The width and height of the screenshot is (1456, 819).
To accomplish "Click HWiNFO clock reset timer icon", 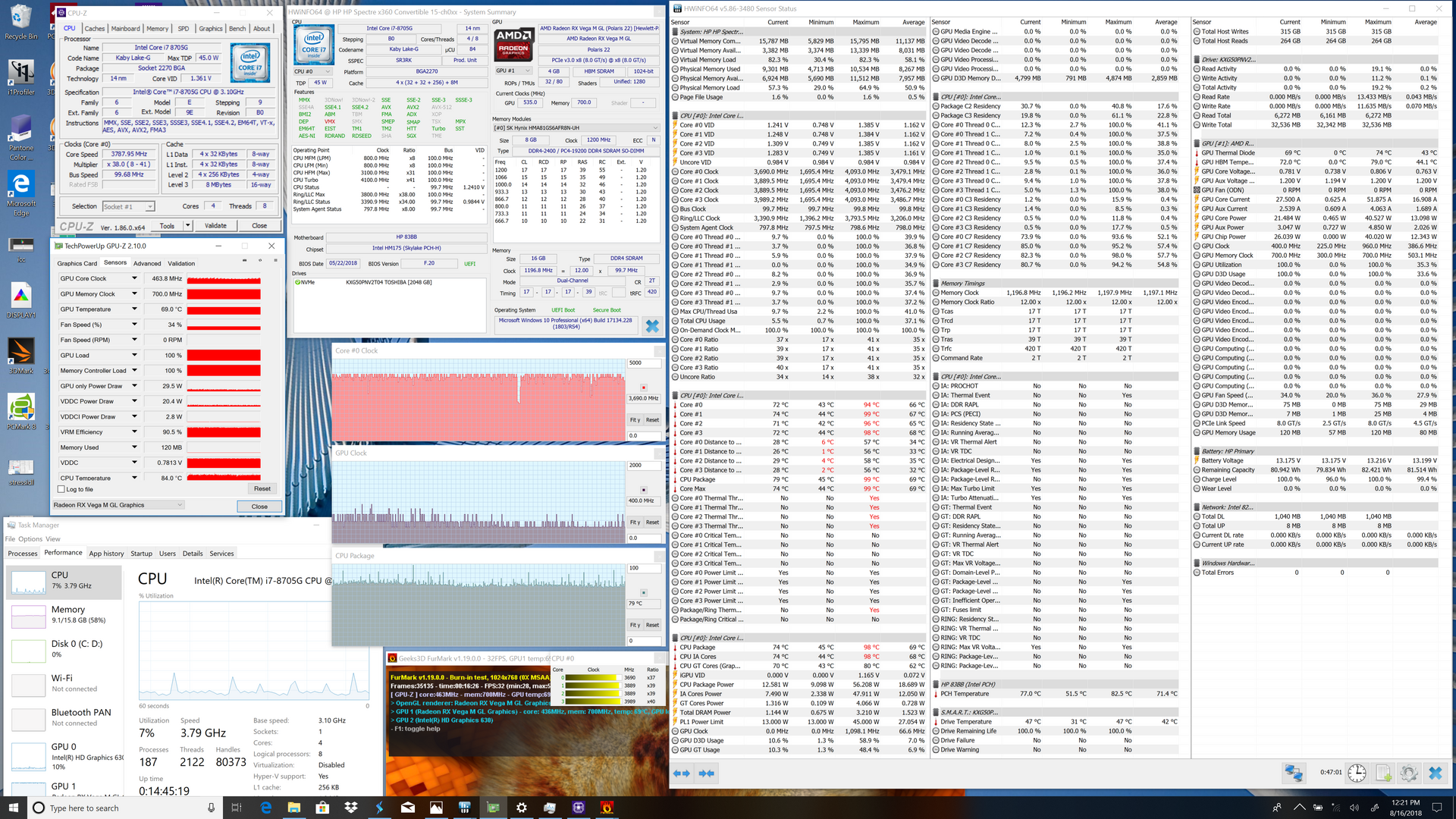I will point(1357,773).
